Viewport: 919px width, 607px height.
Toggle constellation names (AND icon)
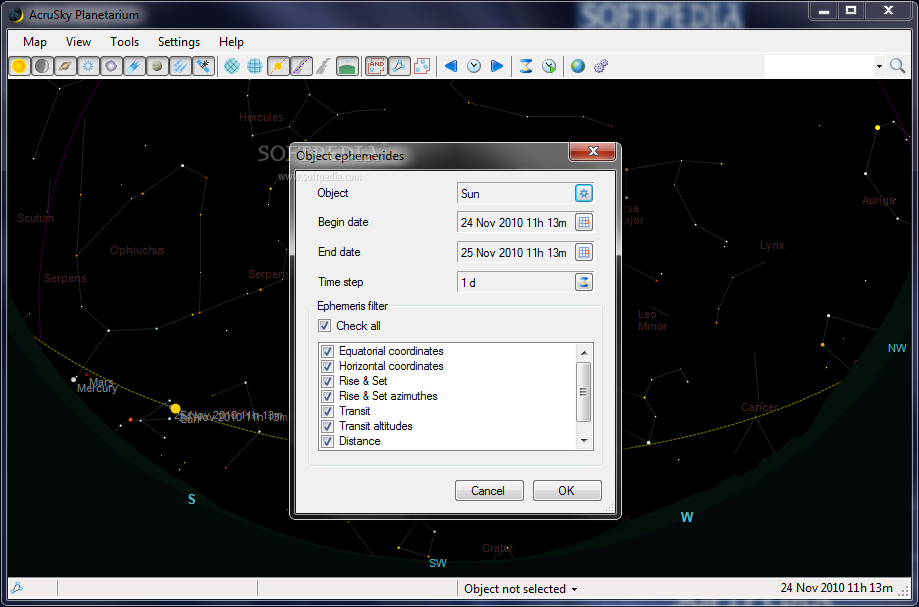click(376, 66)
